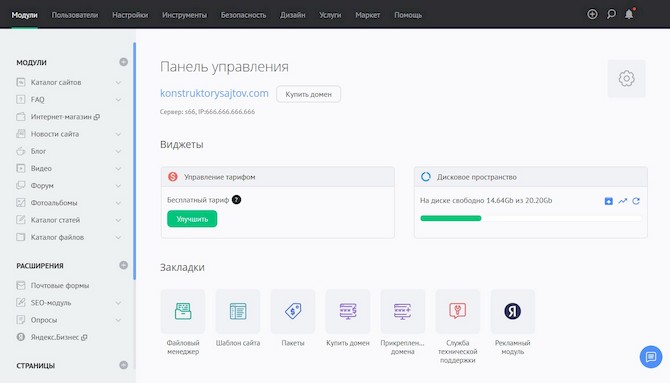Open the Настройки menu
This screenshot has height=383, width=670.
pos(130,15)
